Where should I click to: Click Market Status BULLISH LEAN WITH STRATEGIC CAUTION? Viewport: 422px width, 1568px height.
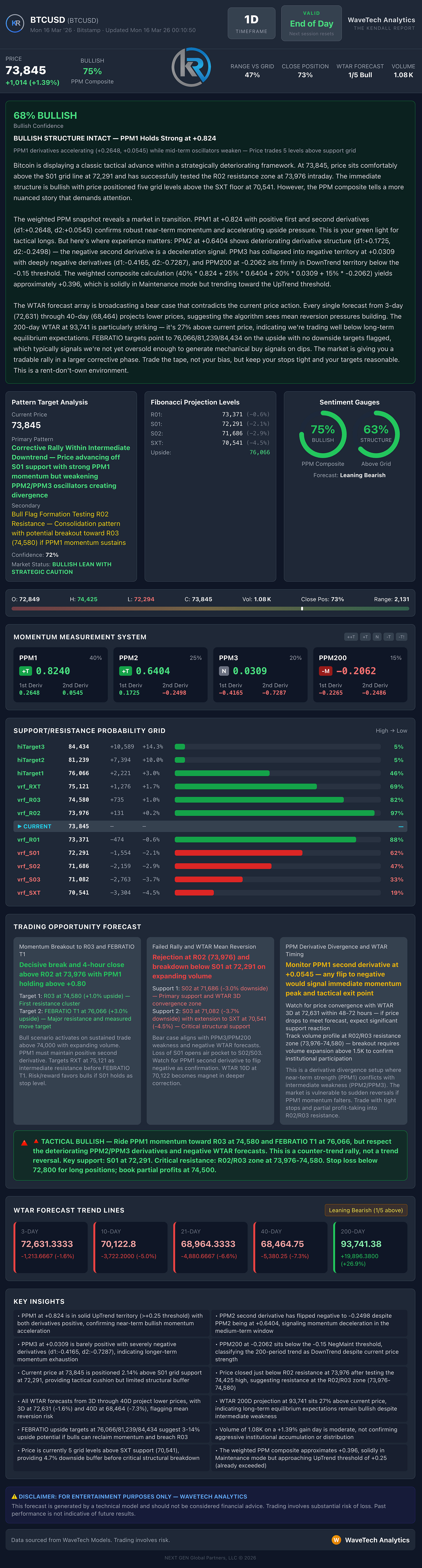tap(61, 568)
